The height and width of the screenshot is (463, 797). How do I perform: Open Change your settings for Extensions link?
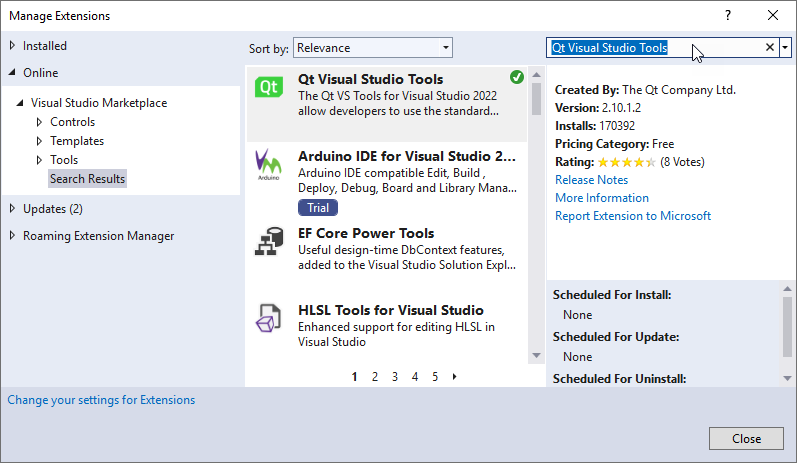(101, 400)
